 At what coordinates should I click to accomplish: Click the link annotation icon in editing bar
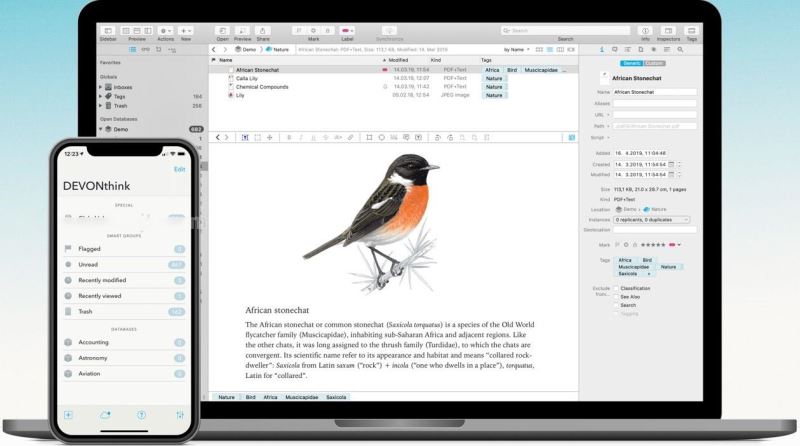351,138
